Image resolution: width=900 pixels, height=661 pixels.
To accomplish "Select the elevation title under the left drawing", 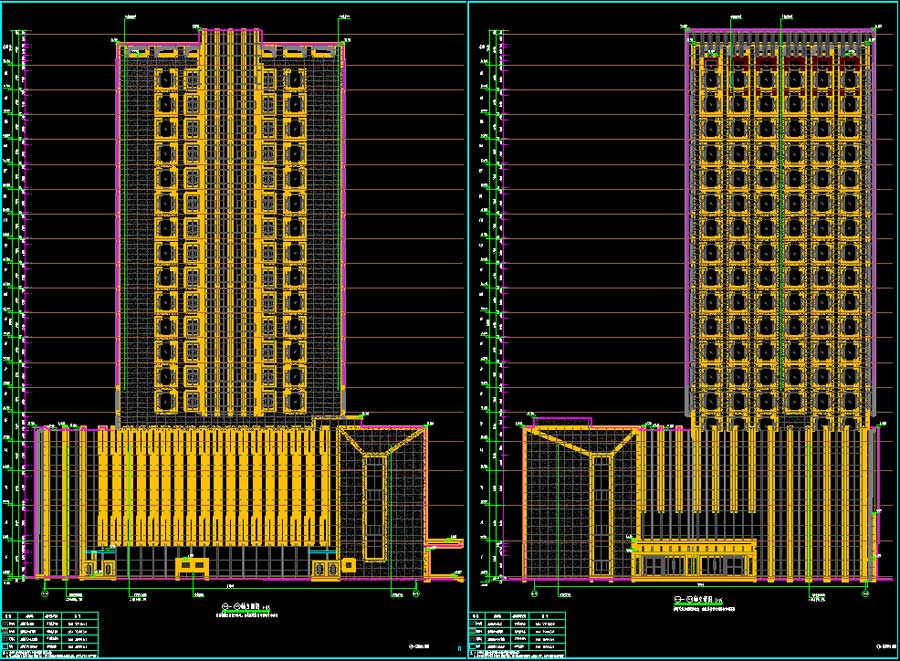I will (x=246, y=606).
